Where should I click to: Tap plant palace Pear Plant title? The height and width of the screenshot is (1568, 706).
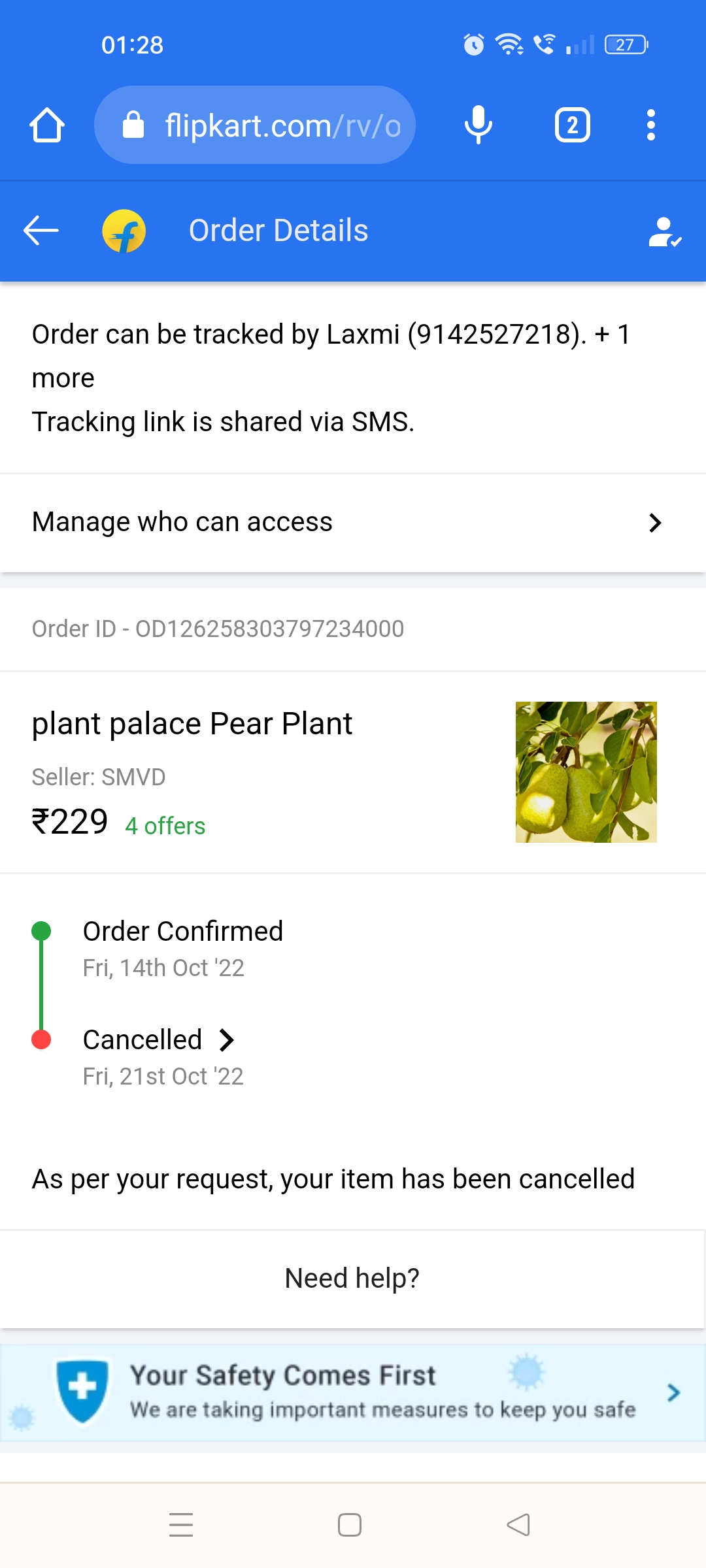(192, 724)
